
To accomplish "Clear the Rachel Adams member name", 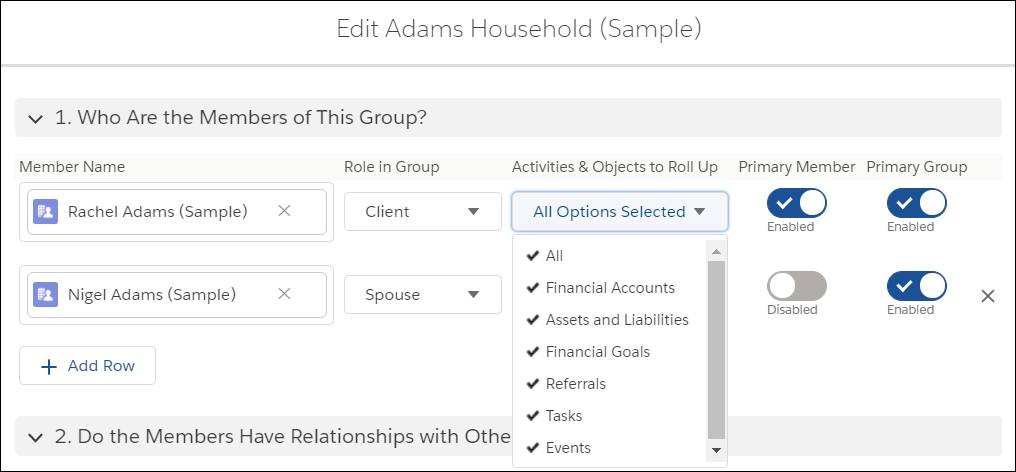I will (x=284, y=211).
